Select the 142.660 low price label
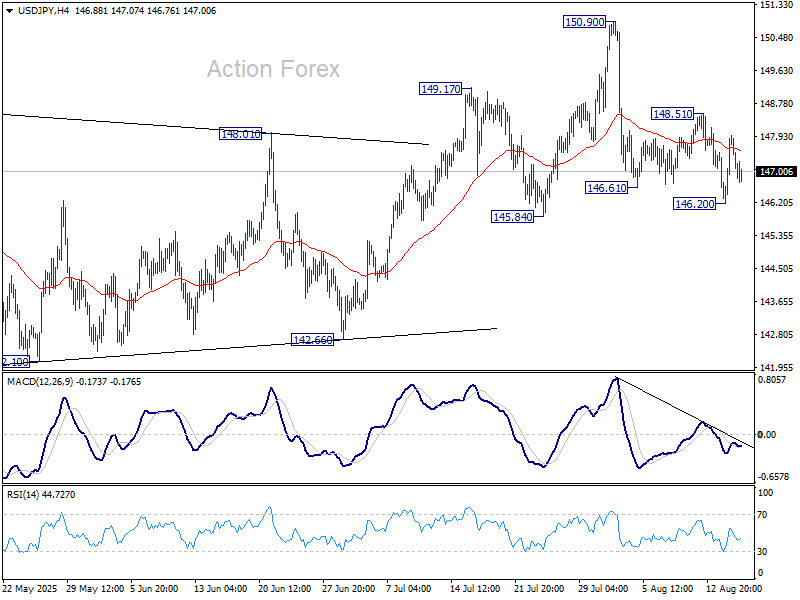 311,339
